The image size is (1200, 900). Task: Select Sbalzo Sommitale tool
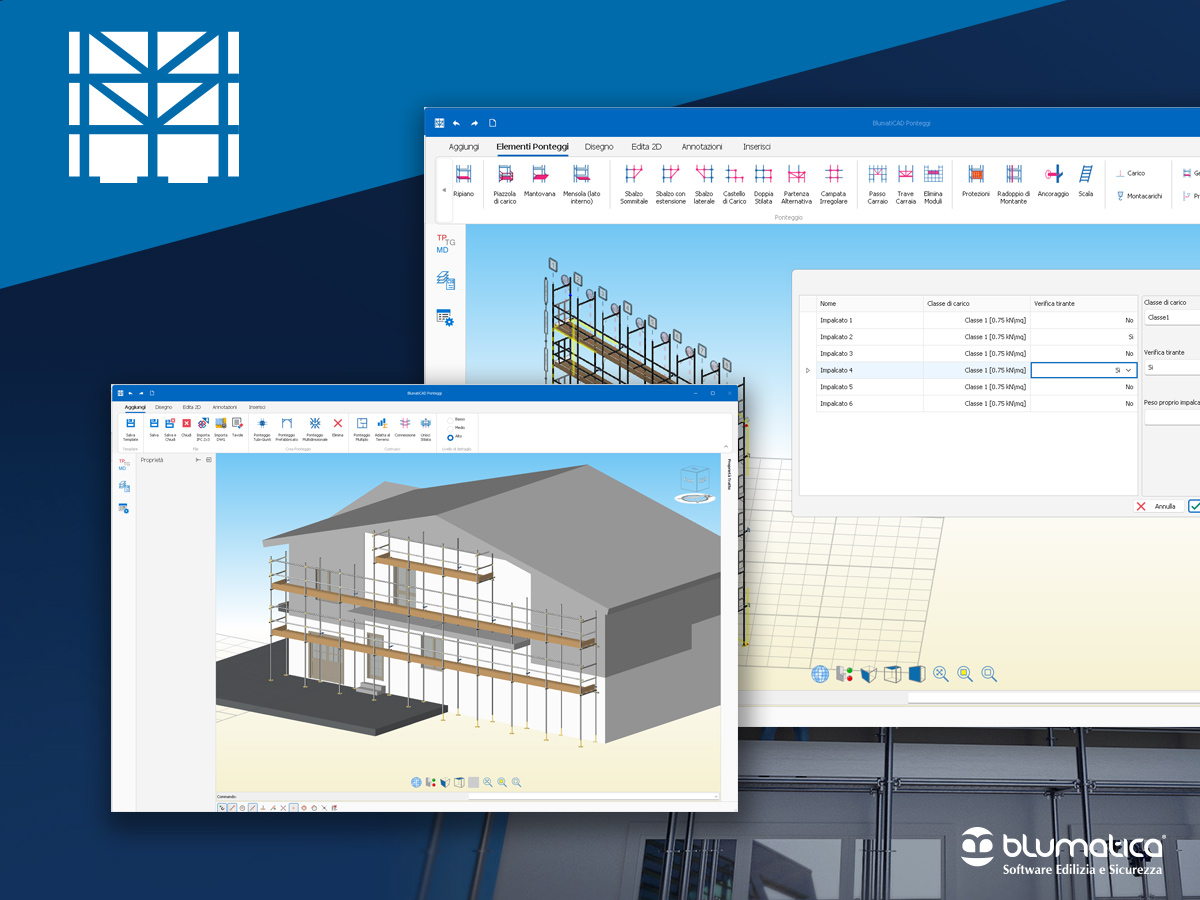[633, 185]
